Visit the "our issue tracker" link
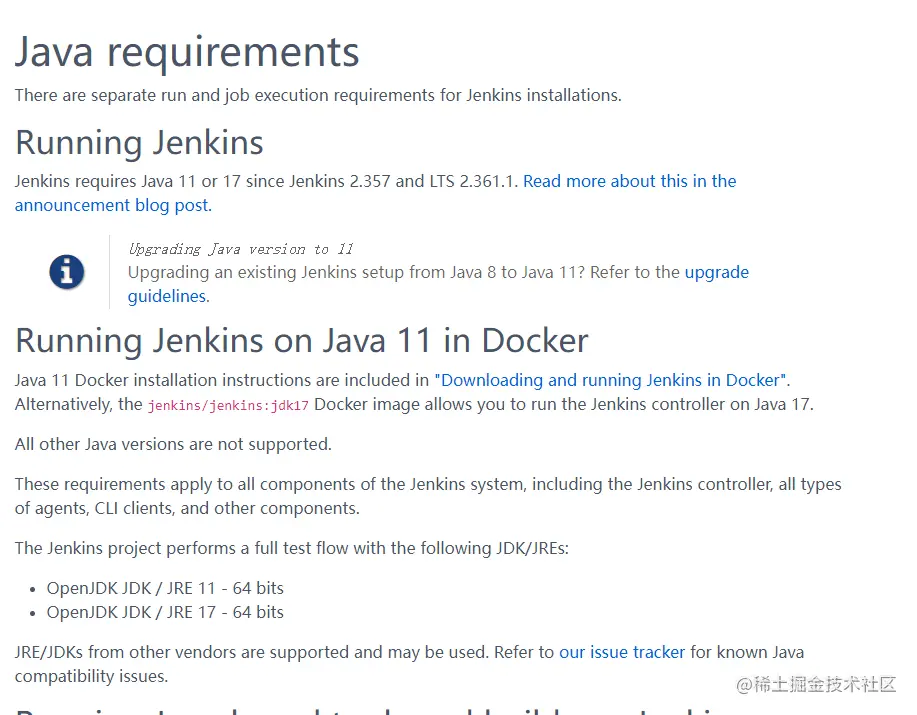This screenshot has width=917, height=715. [x=622, y=652]
